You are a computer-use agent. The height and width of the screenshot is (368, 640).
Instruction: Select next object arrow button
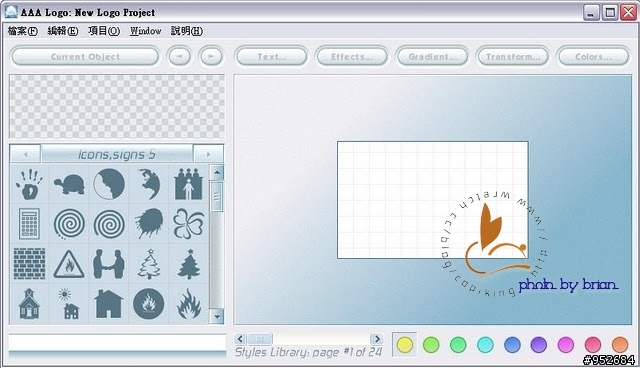211,56
